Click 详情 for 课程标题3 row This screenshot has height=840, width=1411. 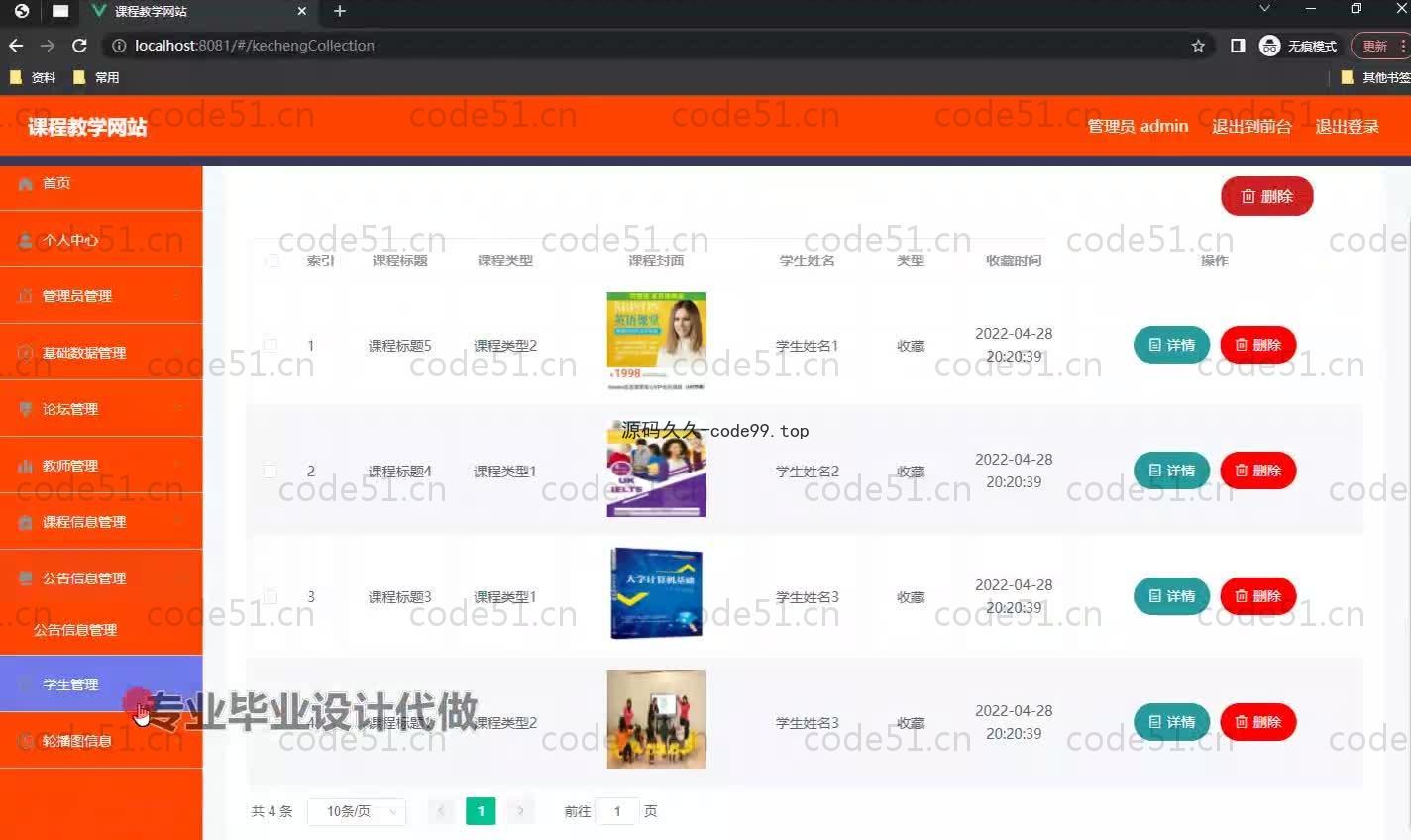coord(1171,596)
